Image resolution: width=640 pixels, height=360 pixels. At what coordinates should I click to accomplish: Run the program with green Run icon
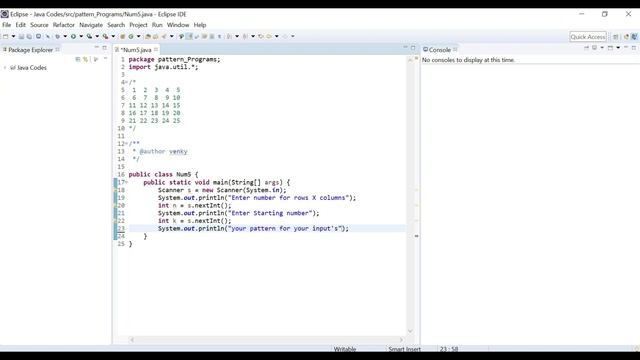point(73,36)
